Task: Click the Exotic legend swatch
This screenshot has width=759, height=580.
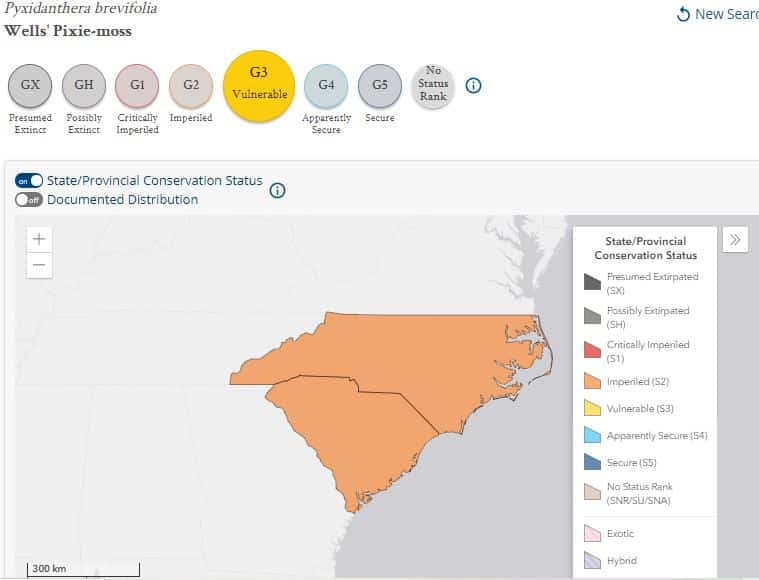Action: (592, 533)
